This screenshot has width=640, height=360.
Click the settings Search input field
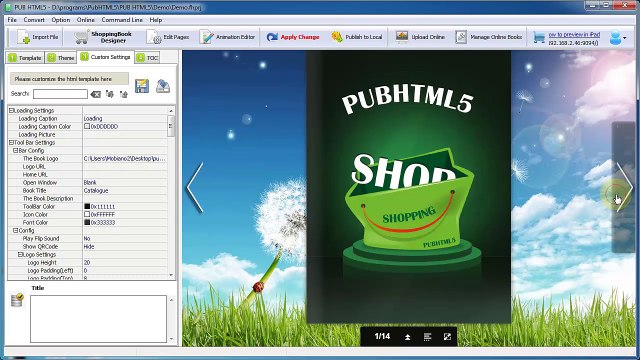click(x=60, y=94)
